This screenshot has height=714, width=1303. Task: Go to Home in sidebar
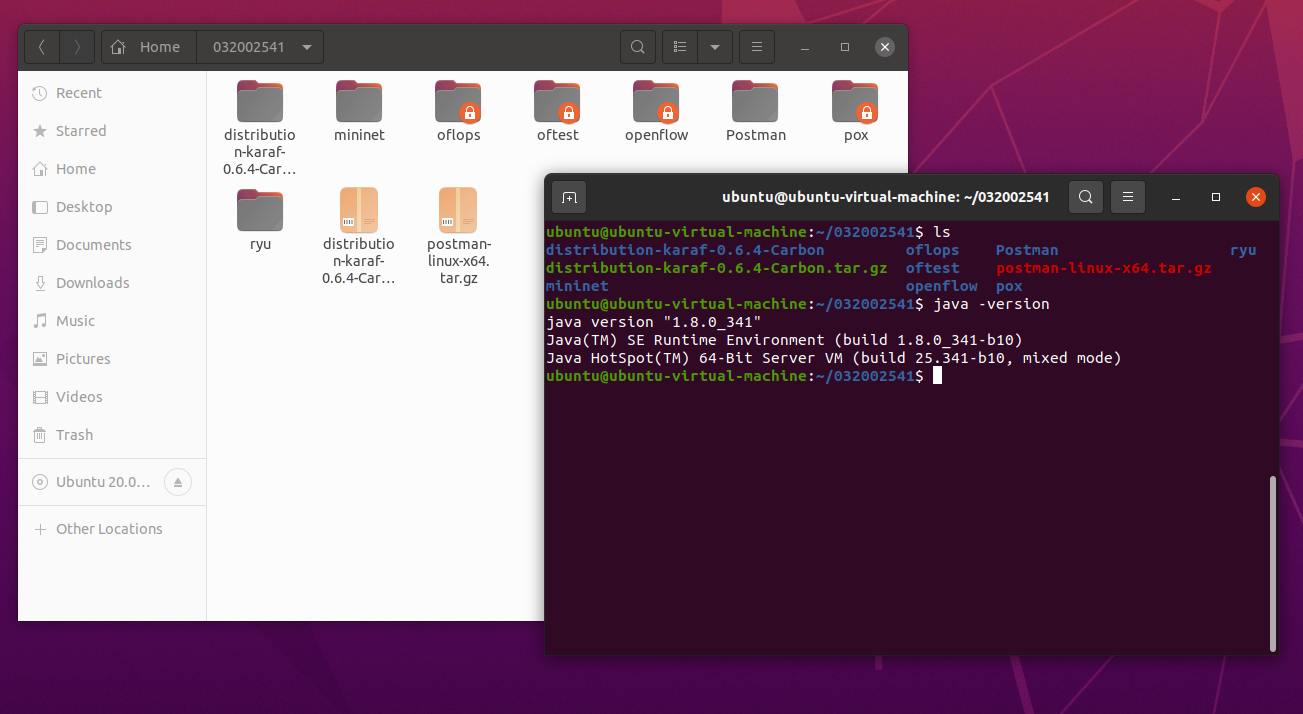(112, 169)
